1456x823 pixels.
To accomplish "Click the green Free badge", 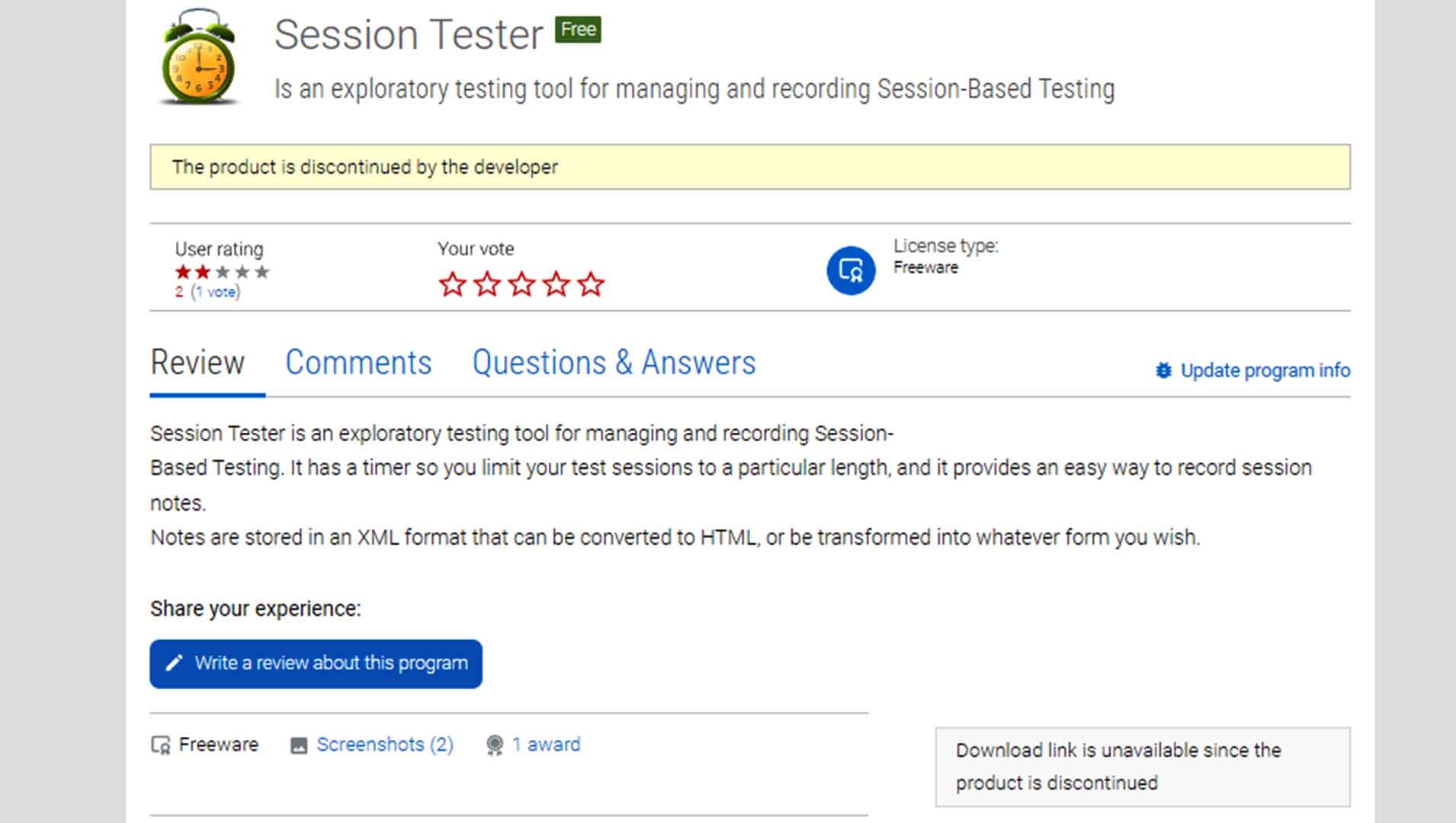I will (x=578, y=30).
